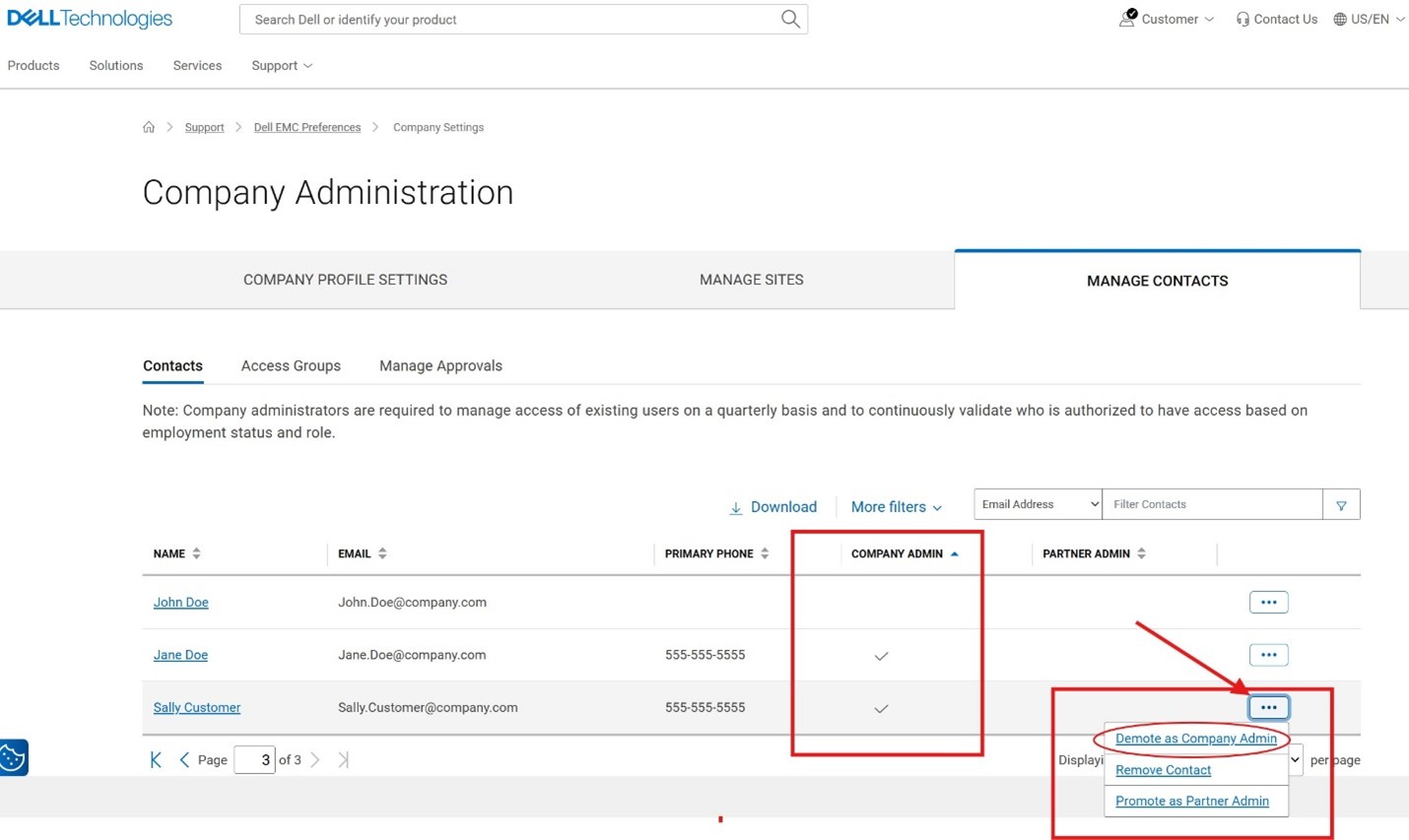
Task: Open the cookie settings icon
Action: (x=14, y=757)
